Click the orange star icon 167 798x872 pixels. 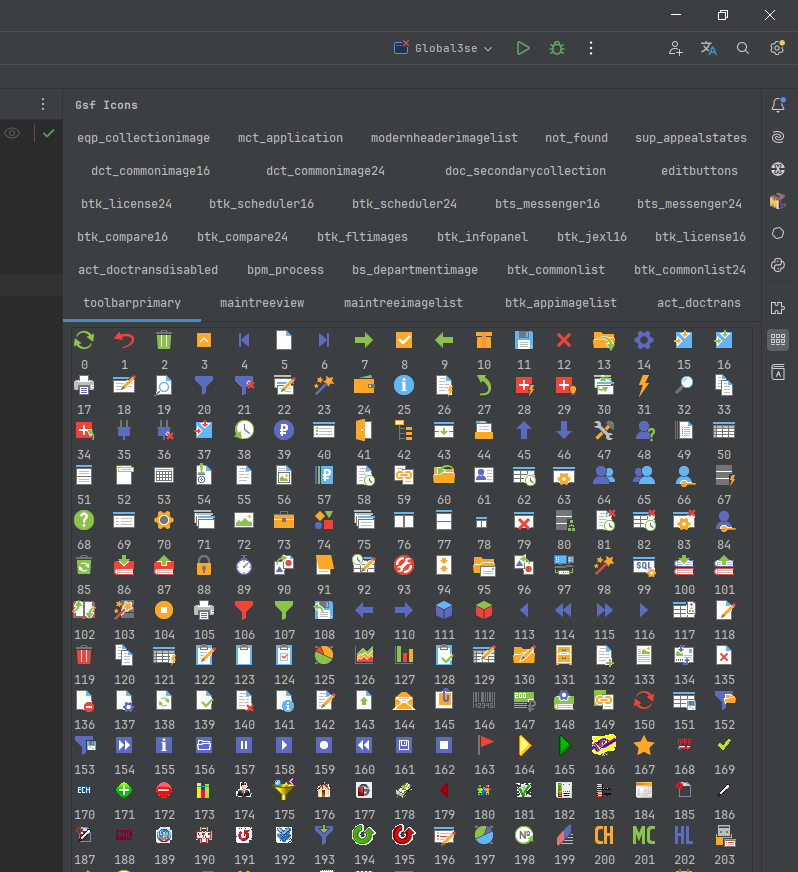pyautogui.click(x=644, y=745)
